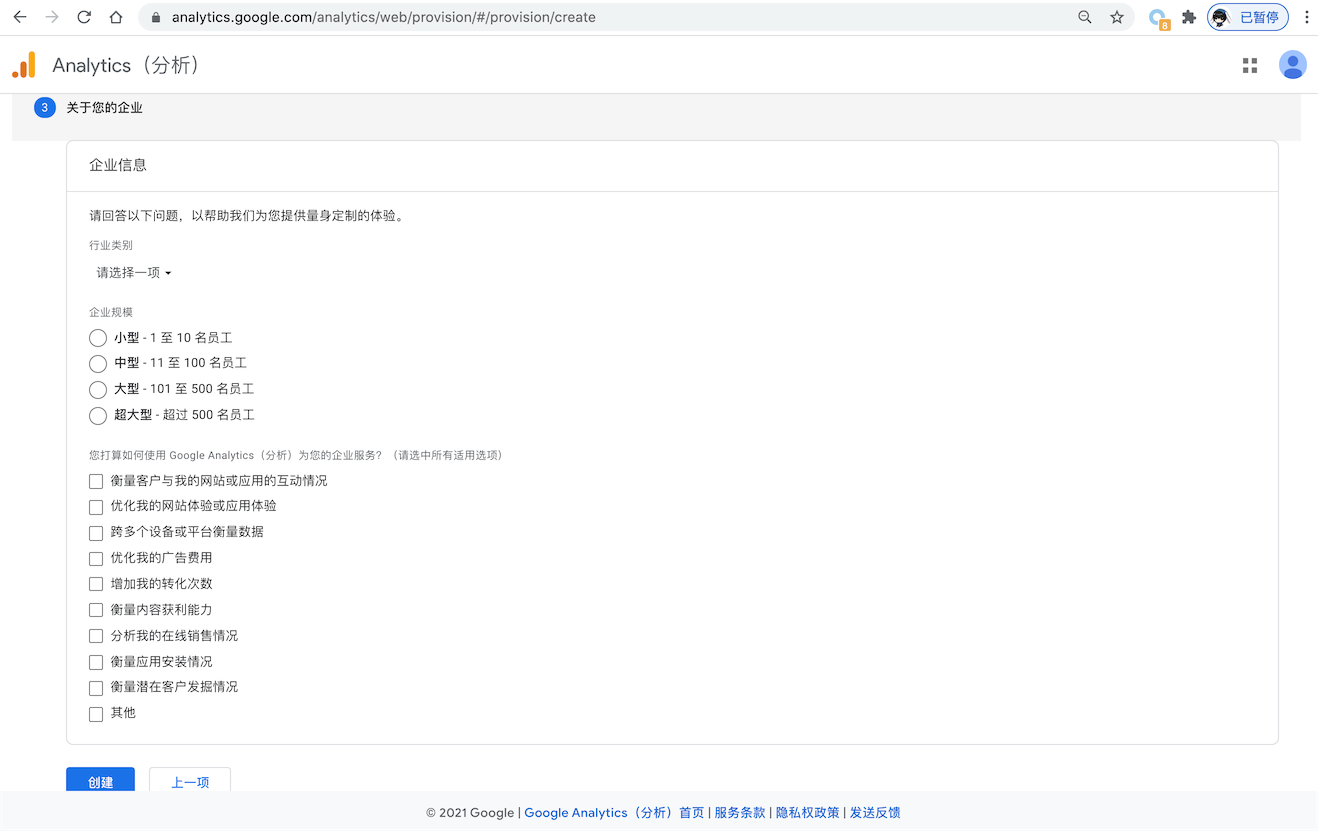
Task: Select the 小型 1 至 10 名员工 radio option
Action: pyautogui.click(x=98, y=338)
